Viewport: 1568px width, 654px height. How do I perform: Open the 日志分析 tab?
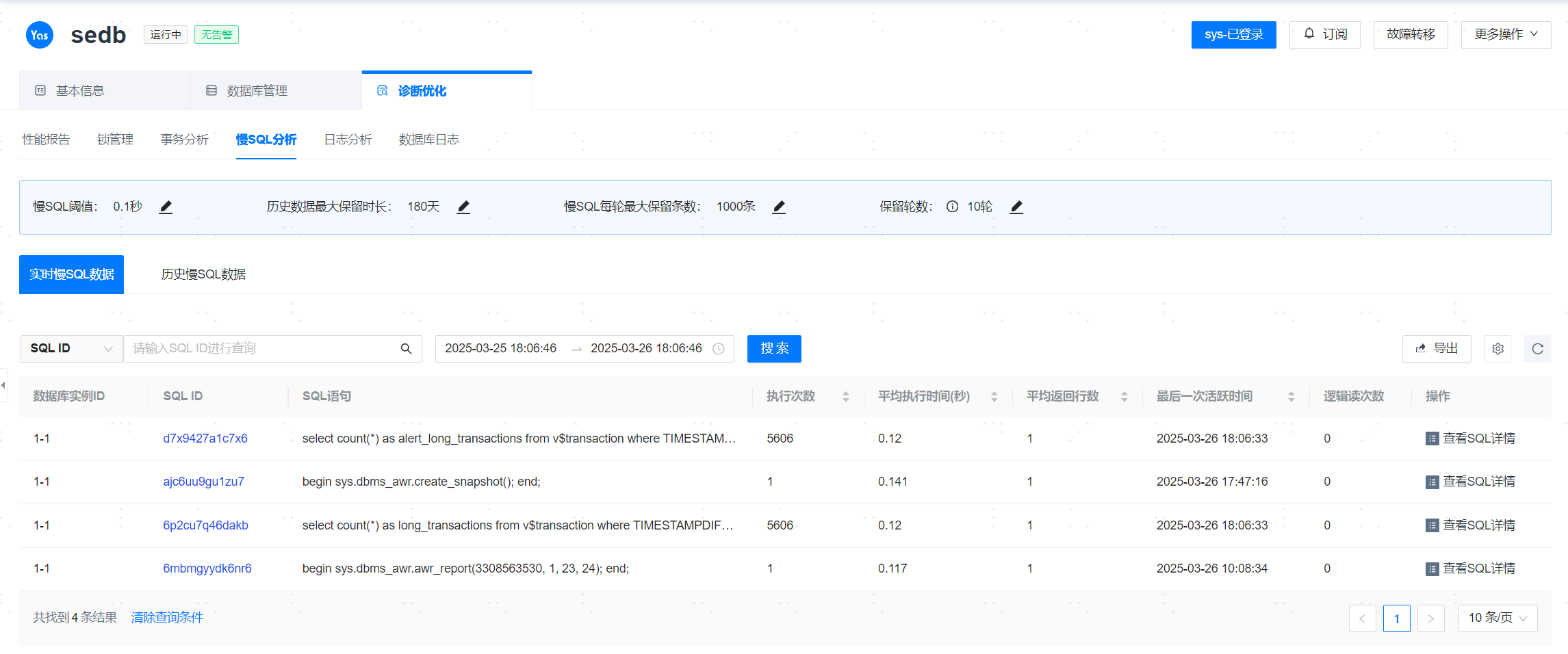348,140
